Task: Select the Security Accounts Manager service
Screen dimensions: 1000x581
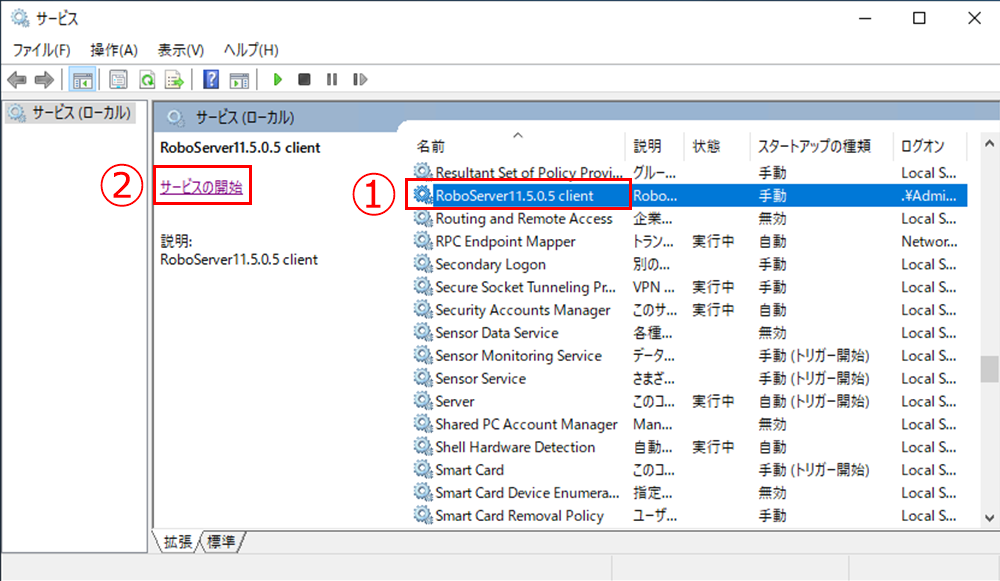Action: coord(523,310)
